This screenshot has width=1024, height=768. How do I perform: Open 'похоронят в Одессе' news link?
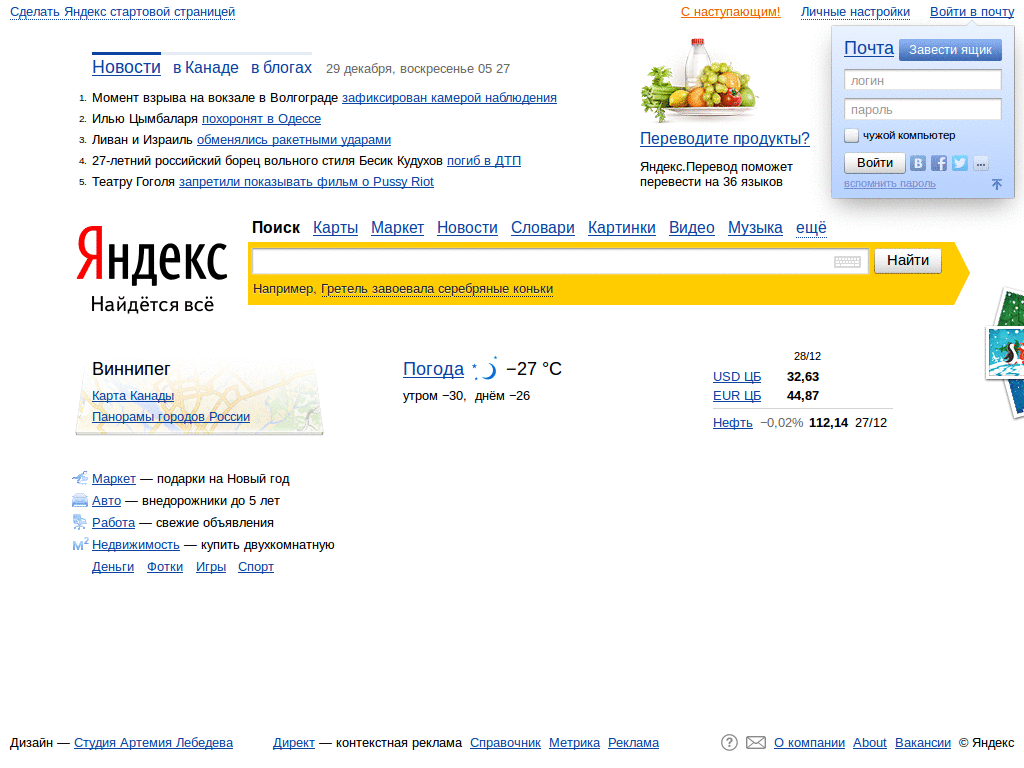click(x=261, y=118)
